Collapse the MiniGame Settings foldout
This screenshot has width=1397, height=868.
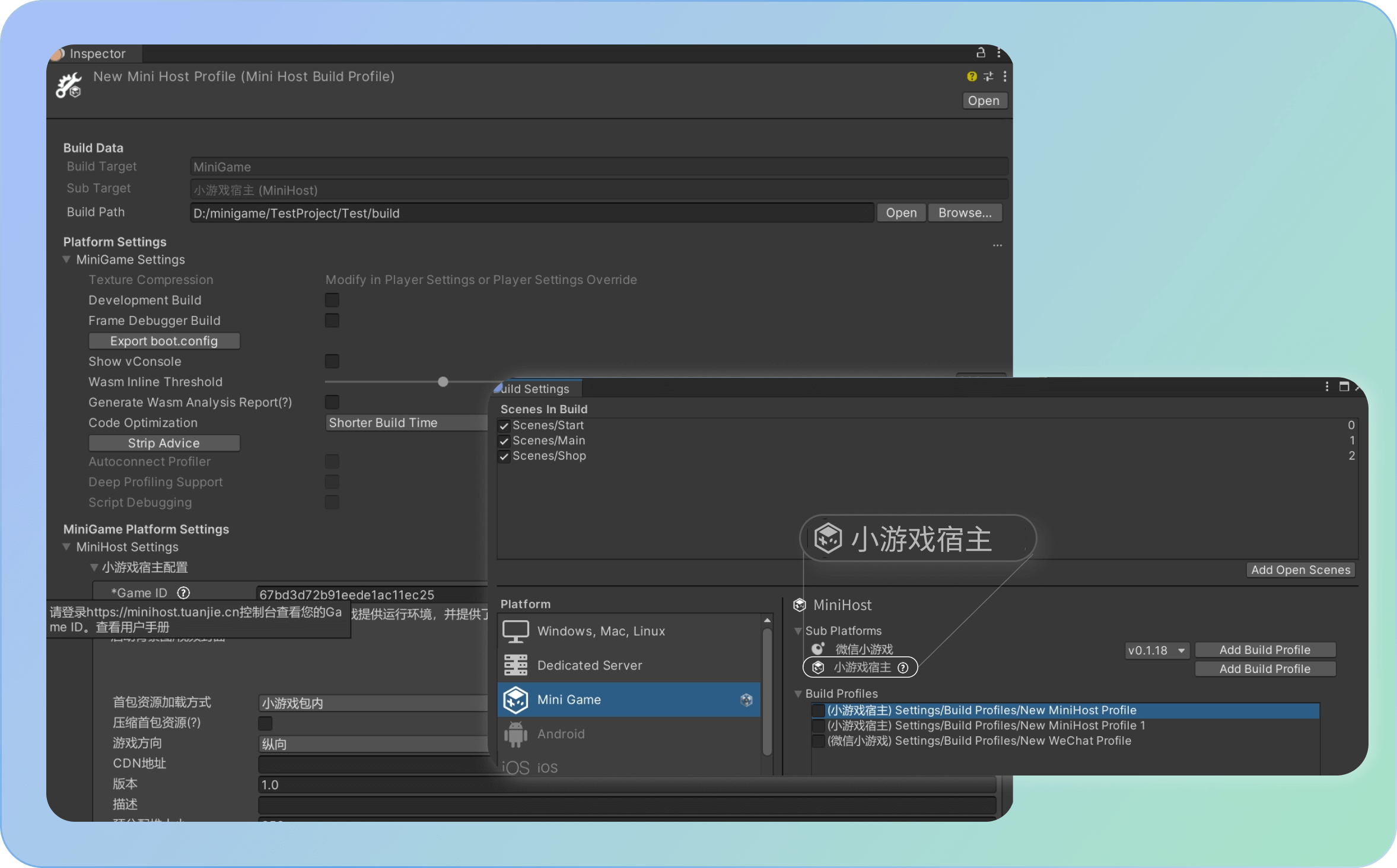click(x=66, y=260)
